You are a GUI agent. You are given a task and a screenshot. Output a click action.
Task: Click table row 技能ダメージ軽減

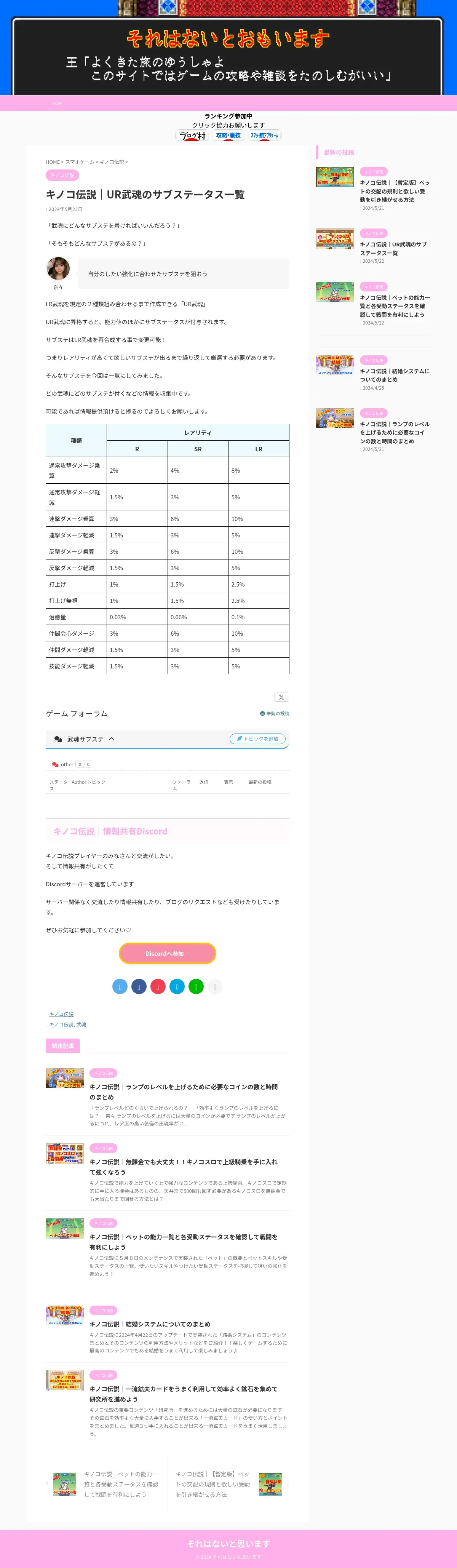point(167,667)
